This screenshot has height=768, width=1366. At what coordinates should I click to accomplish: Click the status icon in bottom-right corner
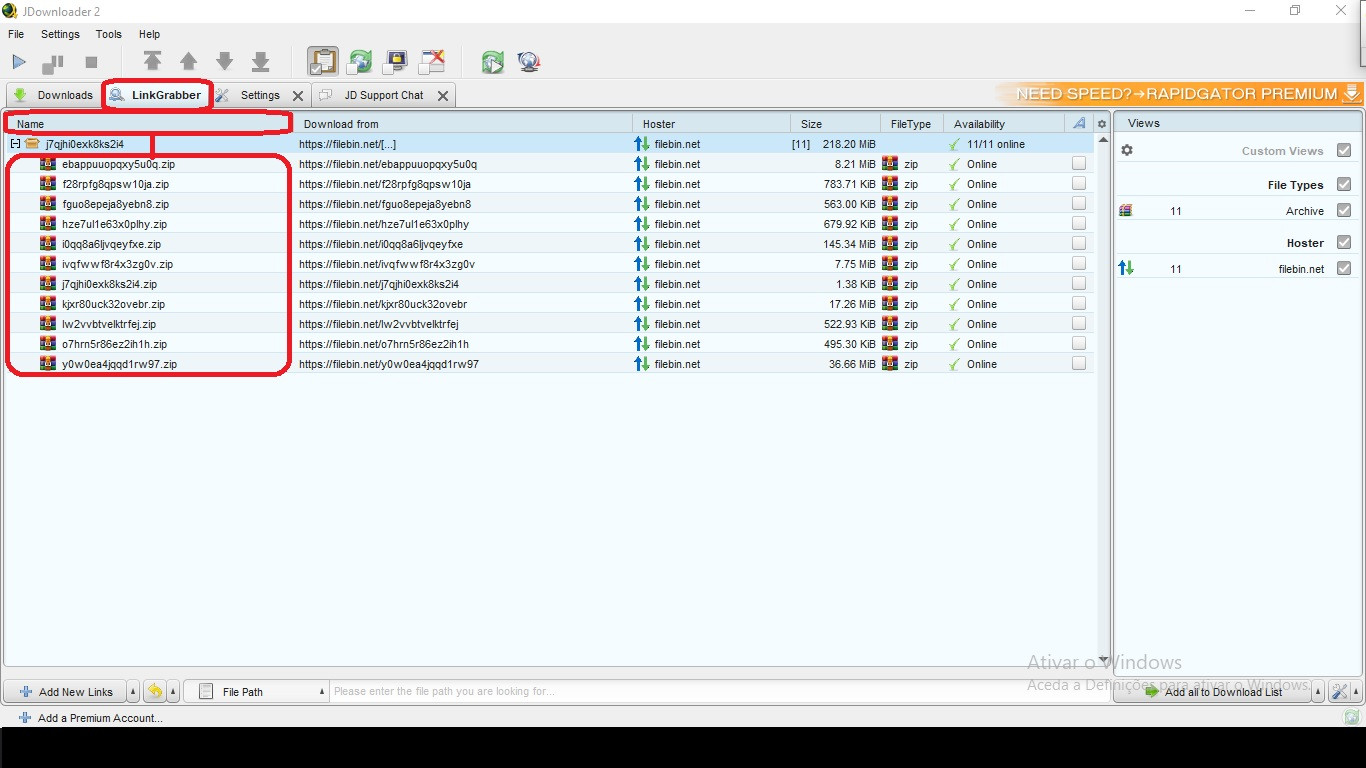(x=1352, y=717)
